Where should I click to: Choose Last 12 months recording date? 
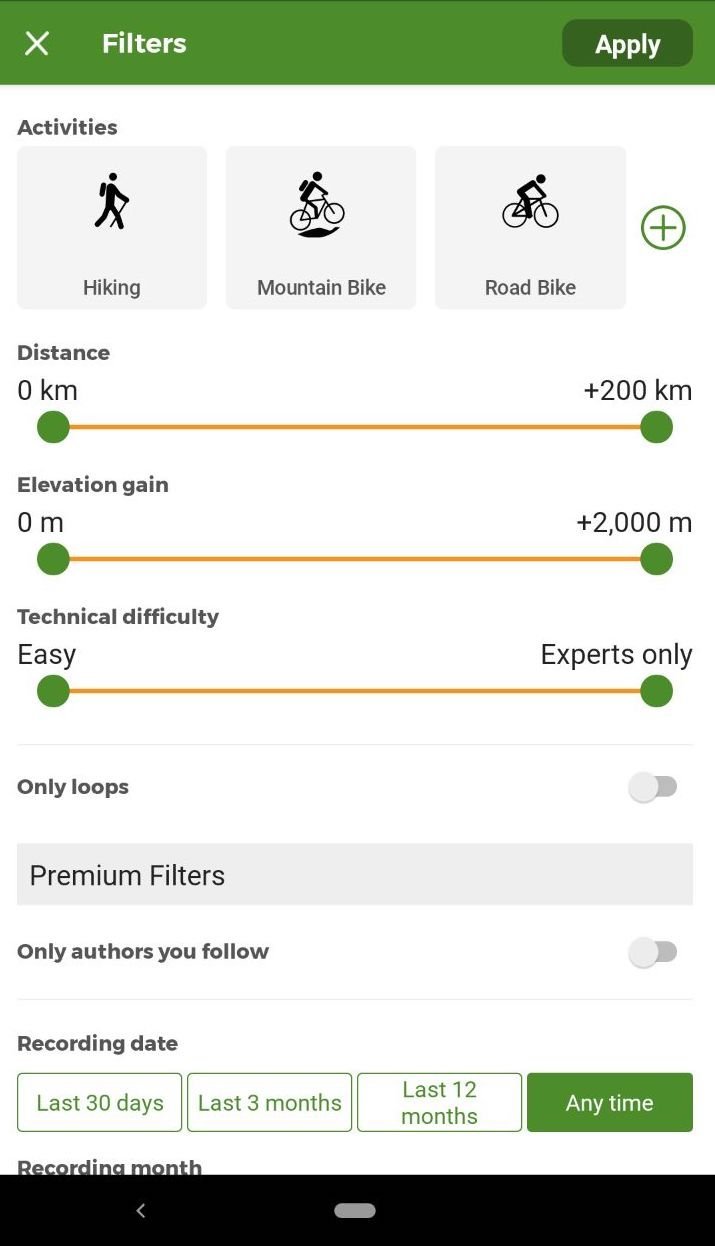(x=440, y=1102)
